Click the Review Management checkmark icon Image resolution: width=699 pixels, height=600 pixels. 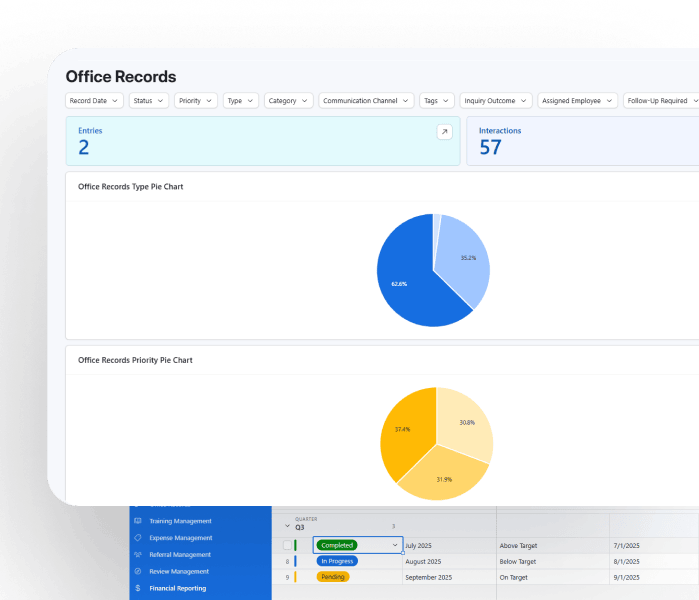coord(138,572)
